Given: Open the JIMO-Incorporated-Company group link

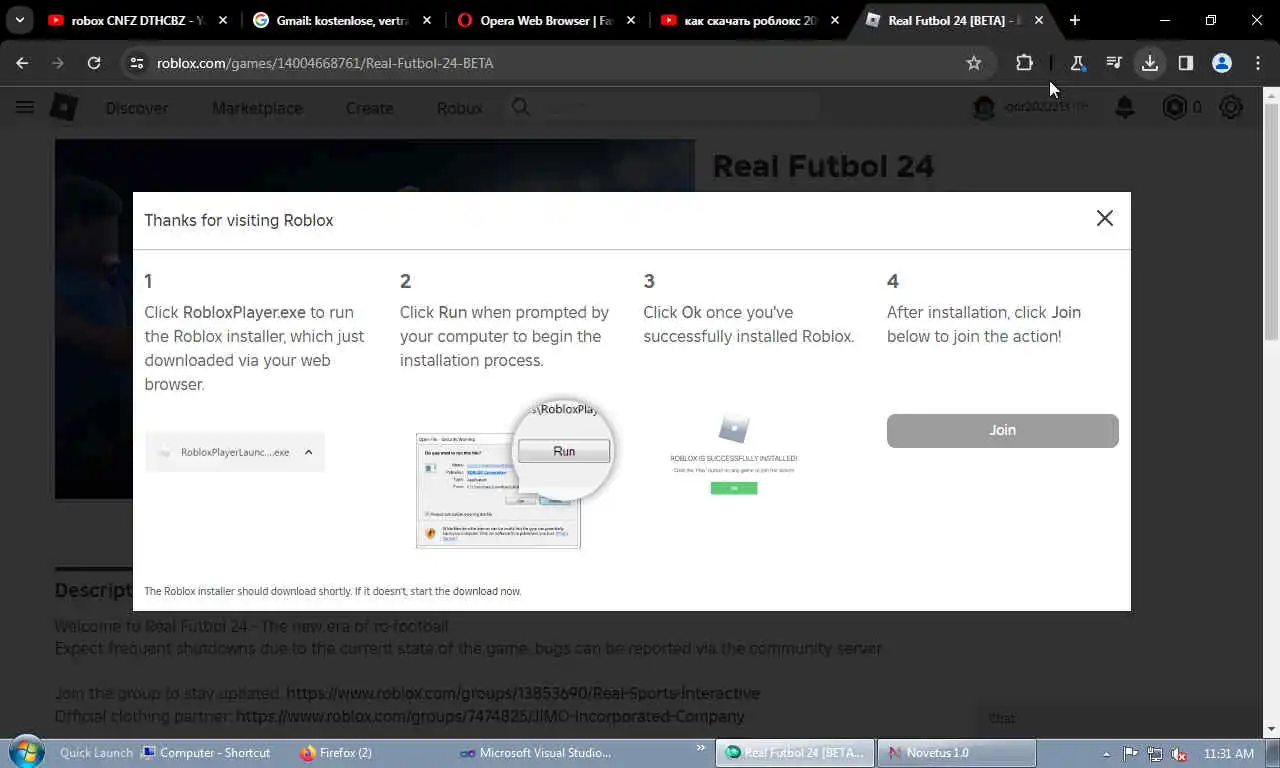Looking at the screenshot, I should 490,716.
